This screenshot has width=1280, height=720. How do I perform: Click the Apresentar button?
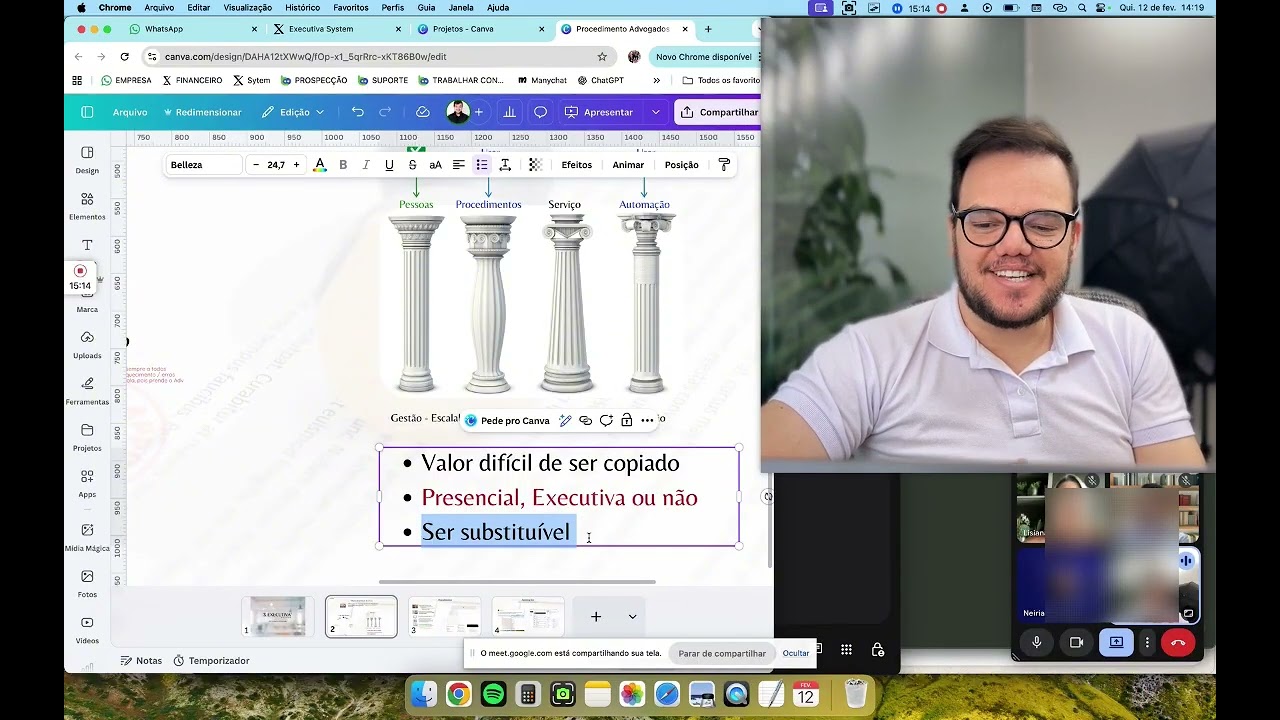click(x=599, y=112)
